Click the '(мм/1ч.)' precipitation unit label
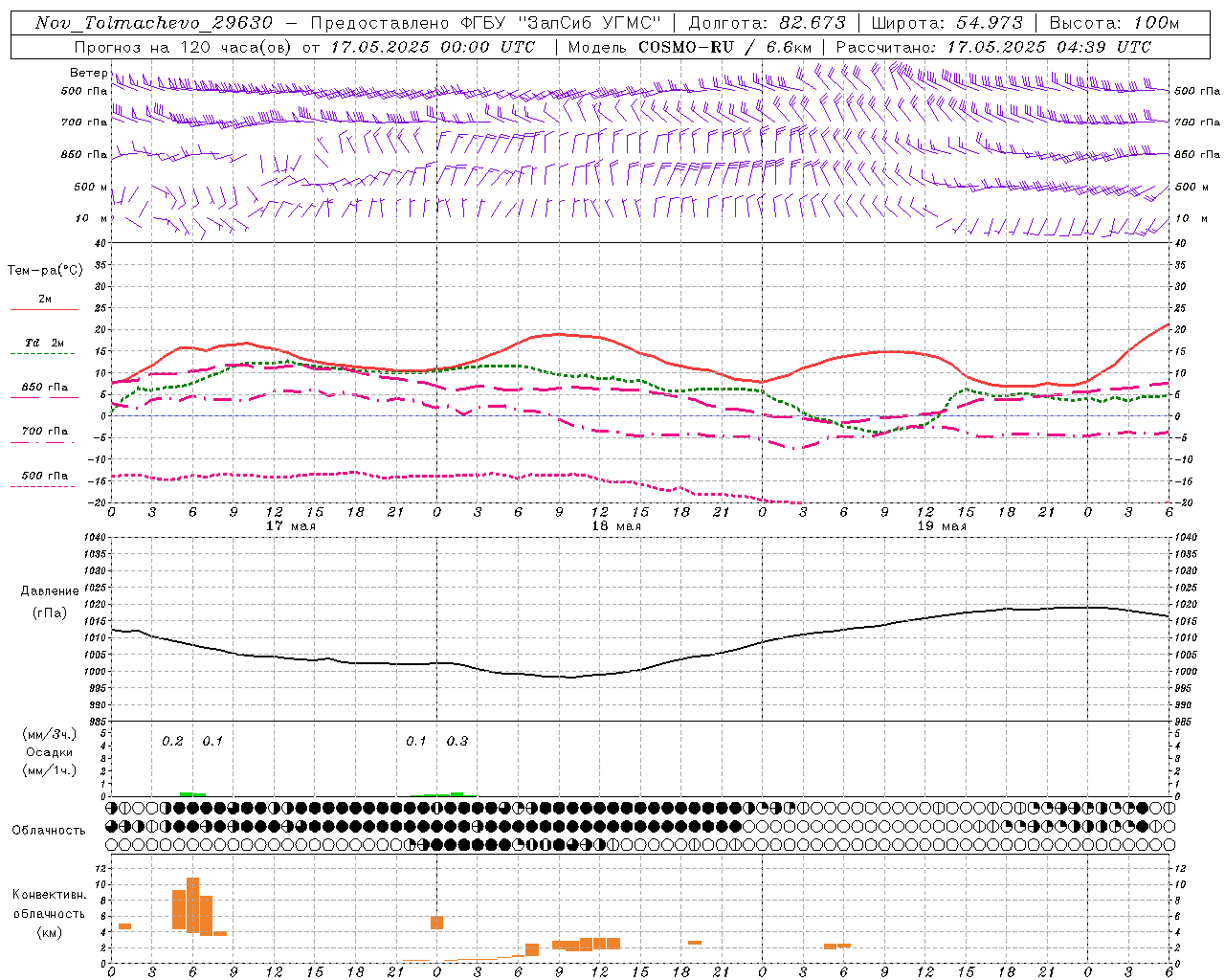Screen dimensions: 1225x980 click(x=50, y=770)
